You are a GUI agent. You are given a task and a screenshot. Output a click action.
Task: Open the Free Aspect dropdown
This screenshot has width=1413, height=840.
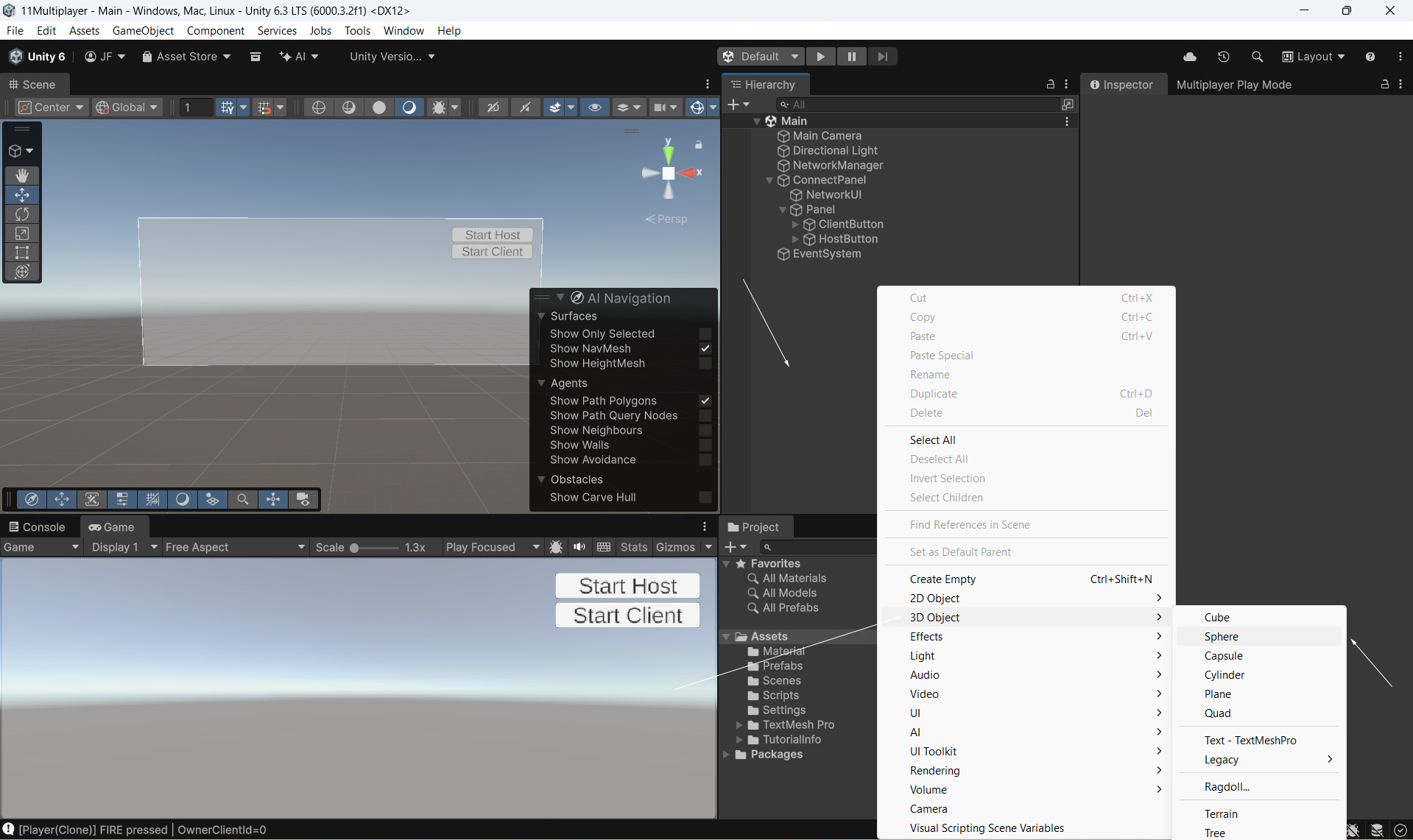tap(234, 547)
